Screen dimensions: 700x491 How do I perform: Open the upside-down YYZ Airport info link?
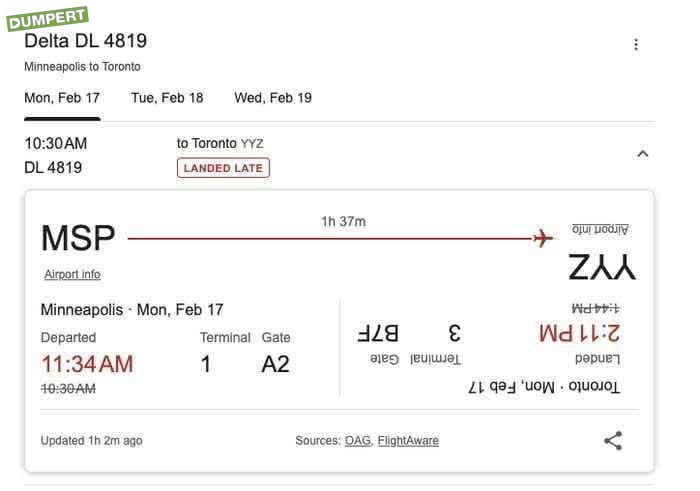(x=600, y=229)
